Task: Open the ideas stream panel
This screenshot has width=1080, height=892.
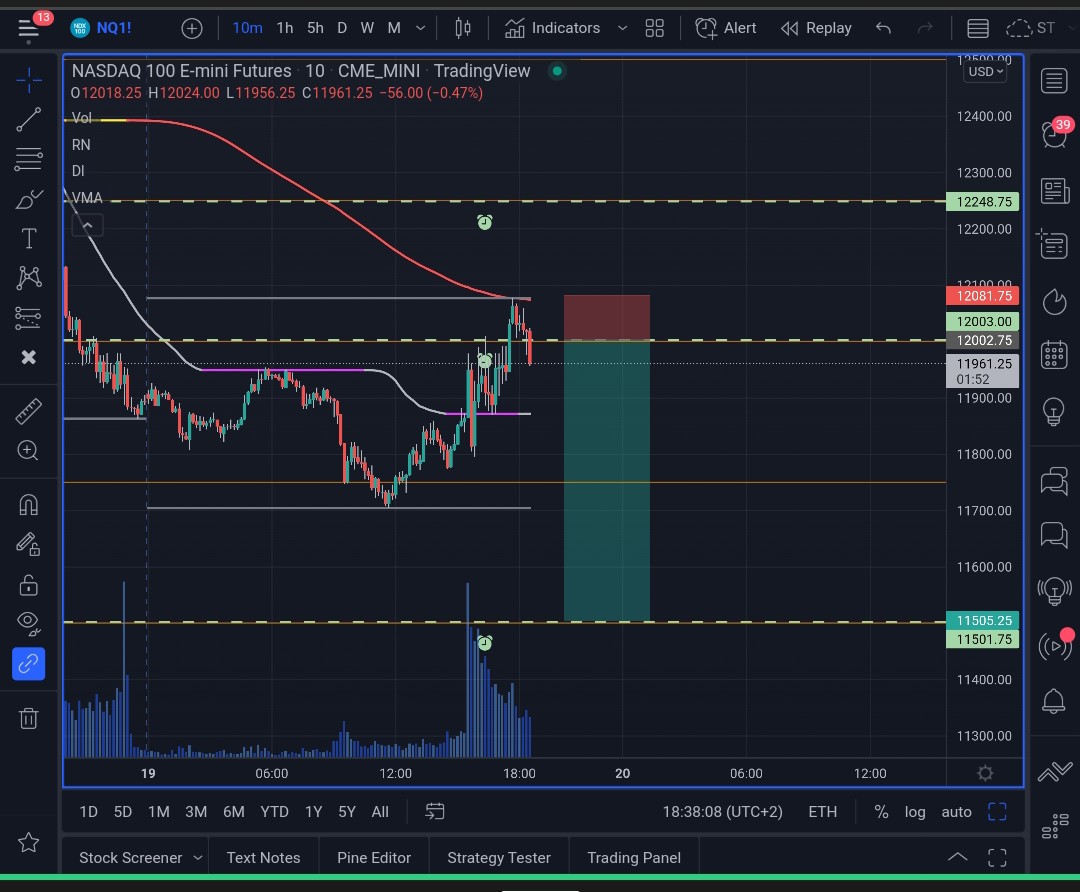Action: click(x=1055, y=591)
